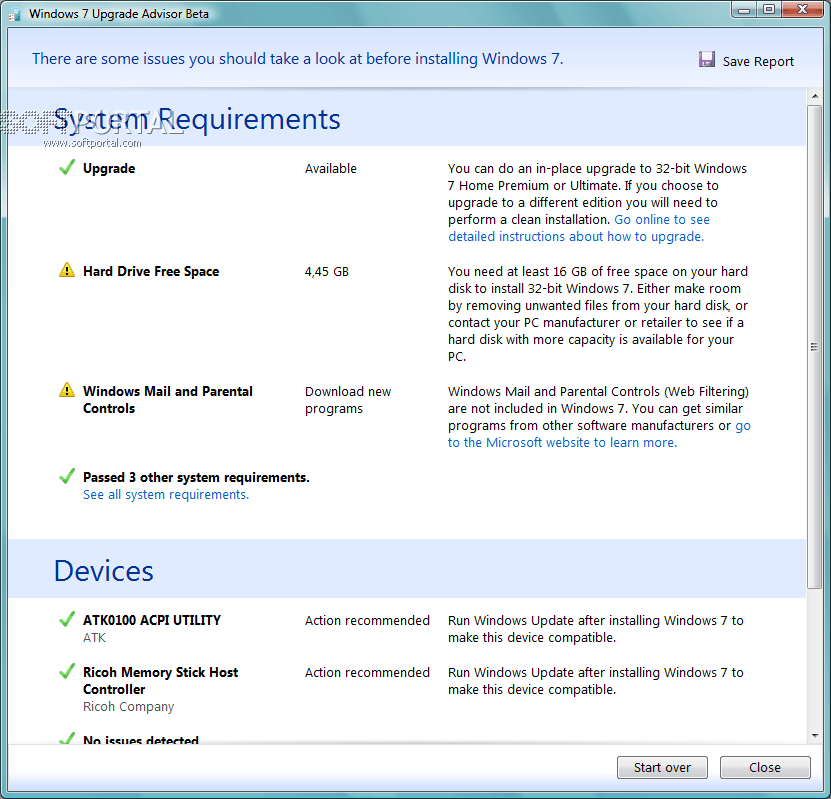Click the 'Available' status text
The height and width of the screenshot is (799, 831).
click(331, 168)
